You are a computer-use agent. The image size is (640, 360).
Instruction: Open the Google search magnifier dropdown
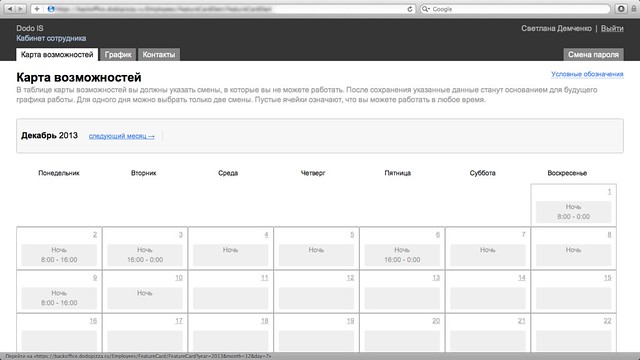coord(426,9)
